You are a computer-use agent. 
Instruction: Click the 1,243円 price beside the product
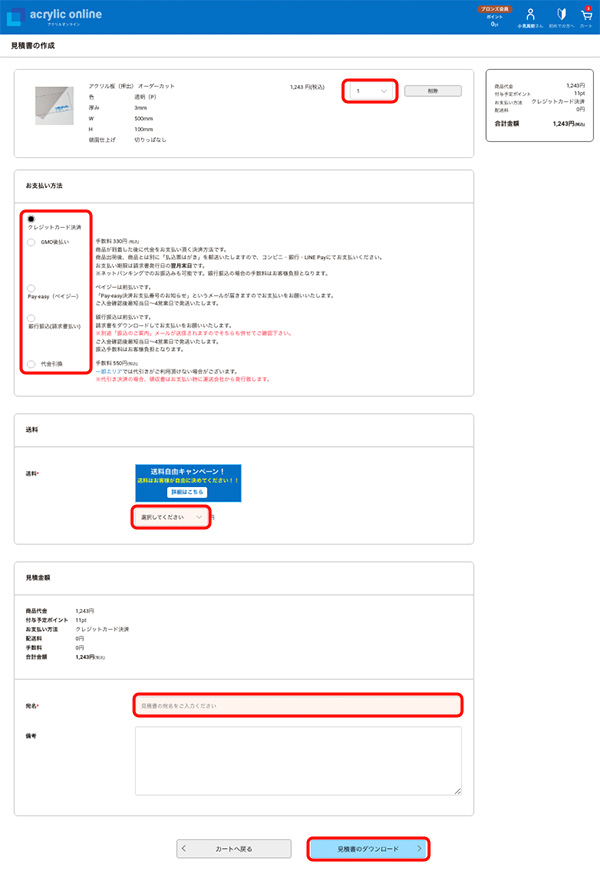pyautogui.click(x=307, y=87)
